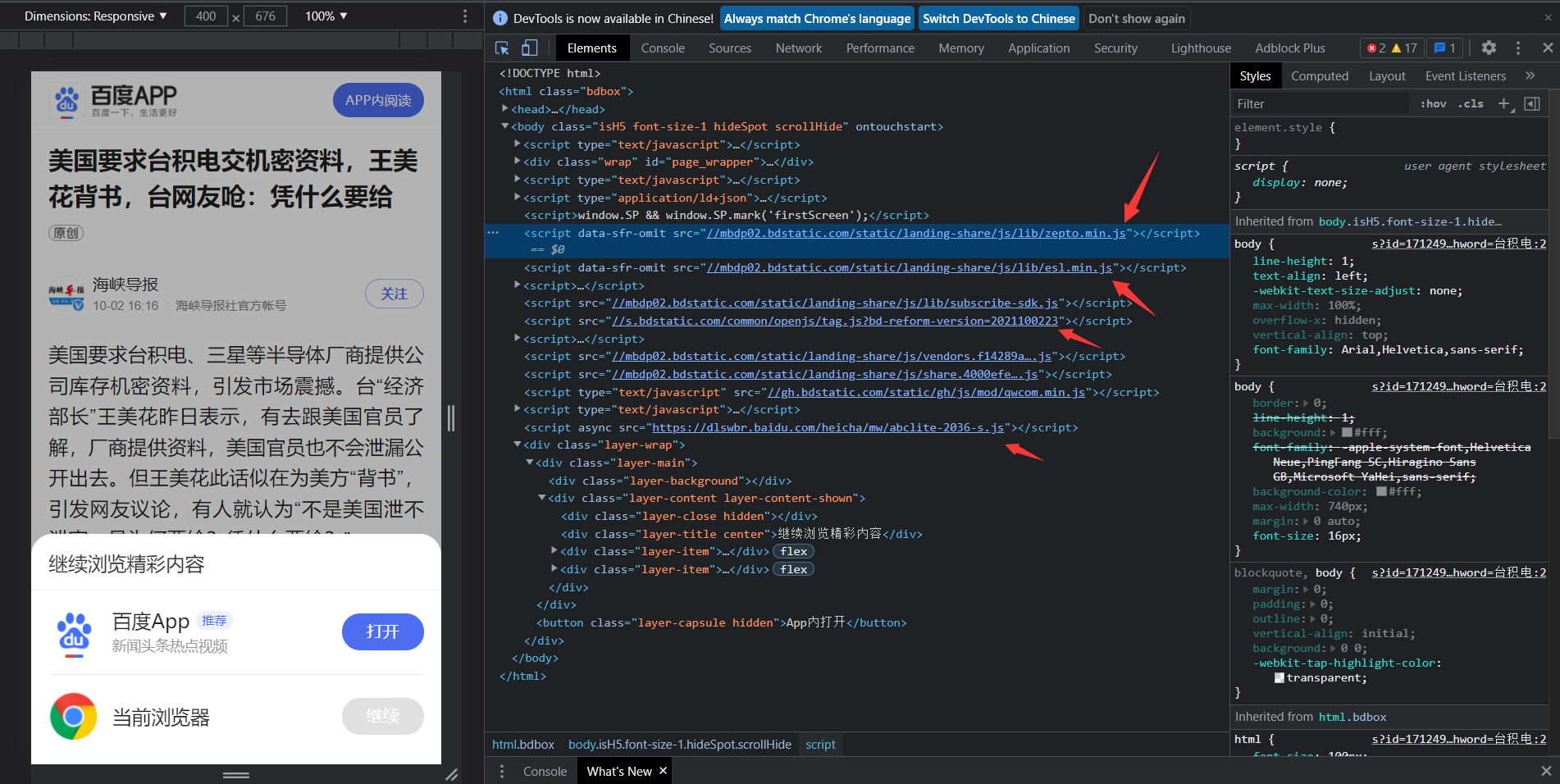Open DevTools settings gear
The width and height of the screenshot is (1560, 784).
1489,48
